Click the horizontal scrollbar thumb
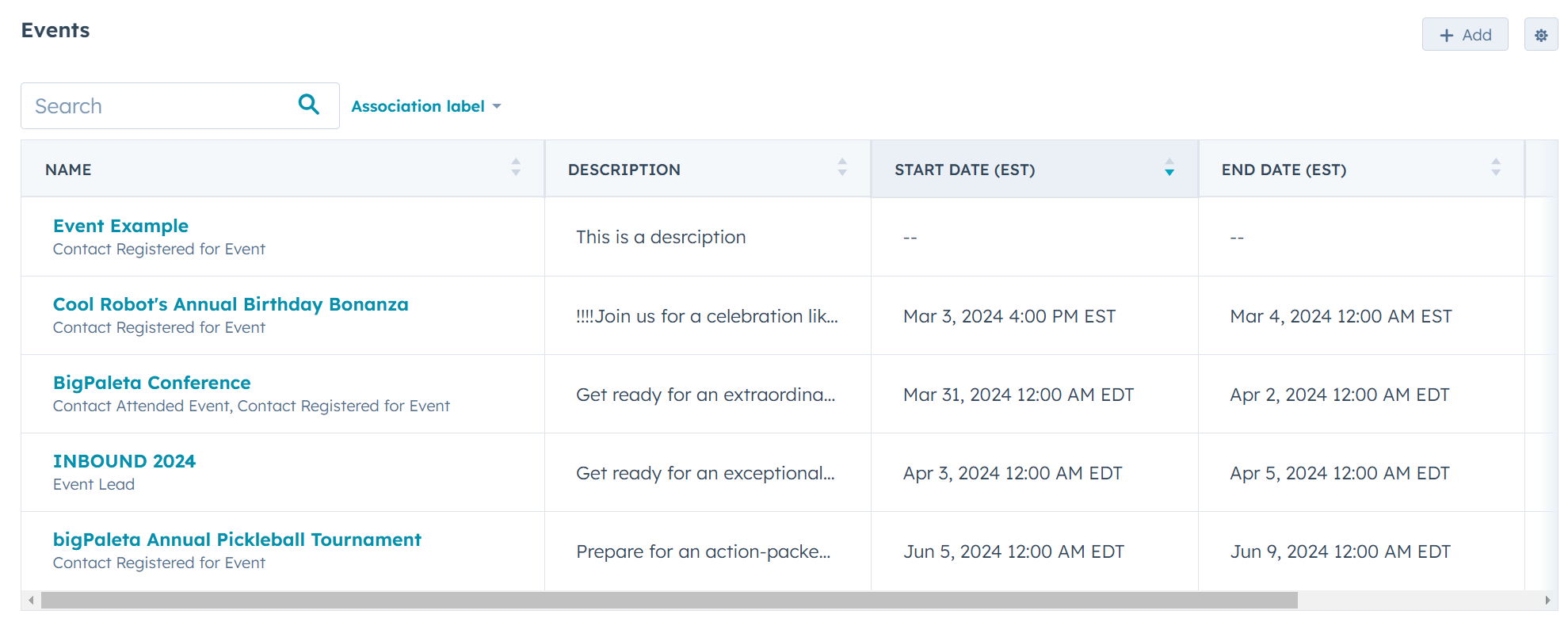The height and width of the screenshot is (622, 1568). click(x=669, y=601)
